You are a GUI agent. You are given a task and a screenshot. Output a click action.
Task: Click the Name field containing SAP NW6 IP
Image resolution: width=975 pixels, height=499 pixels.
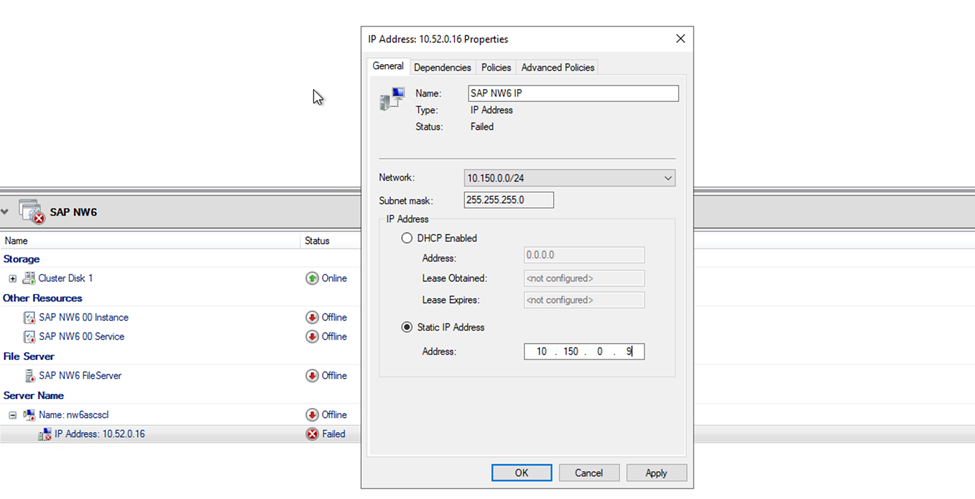tap(573, 93)
